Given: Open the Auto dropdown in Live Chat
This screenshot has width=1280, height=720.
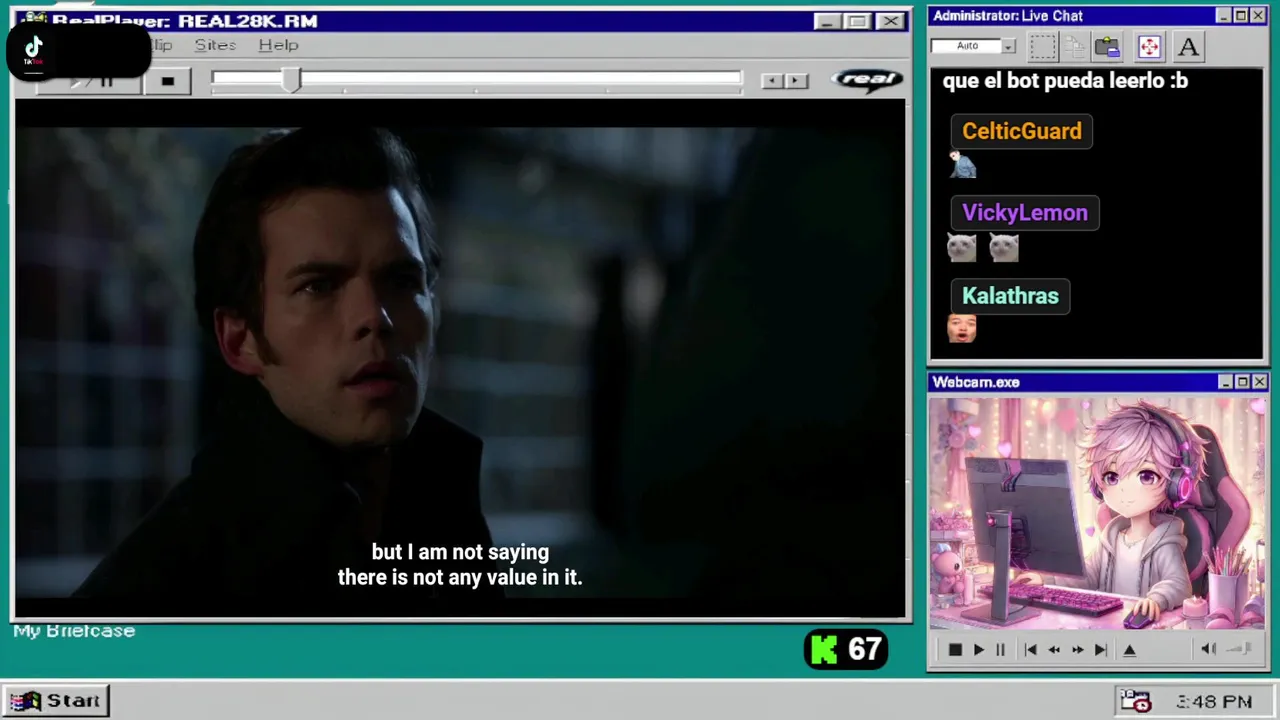Looking at the screenshot, I should [1008, 46].
